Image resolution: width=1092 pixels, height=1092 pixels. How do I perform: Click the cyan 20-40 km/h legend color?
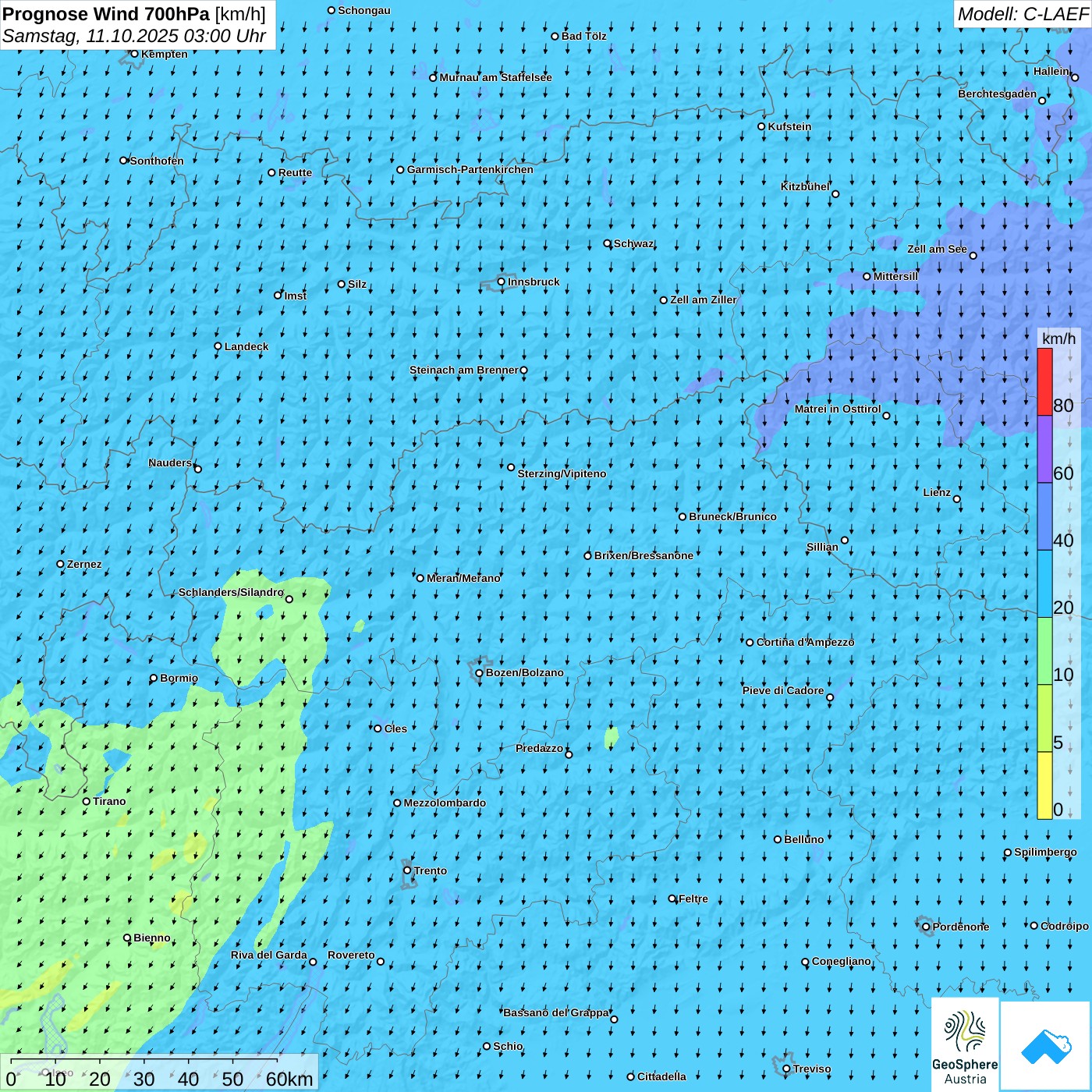pos(1044,584)
